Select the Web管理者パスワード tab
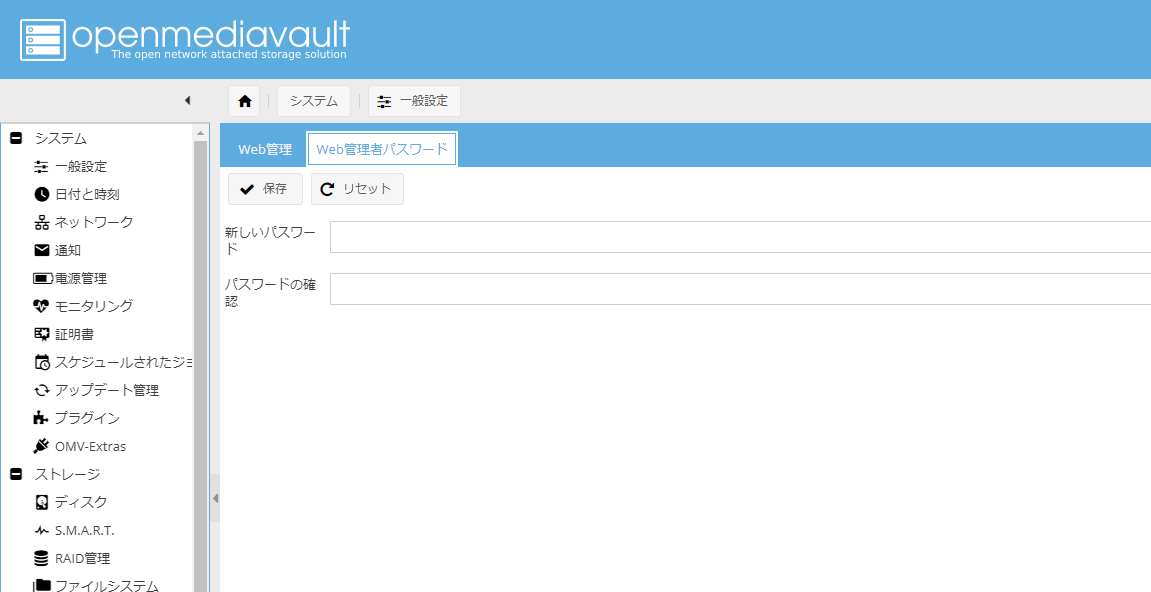 pos(382,149)
